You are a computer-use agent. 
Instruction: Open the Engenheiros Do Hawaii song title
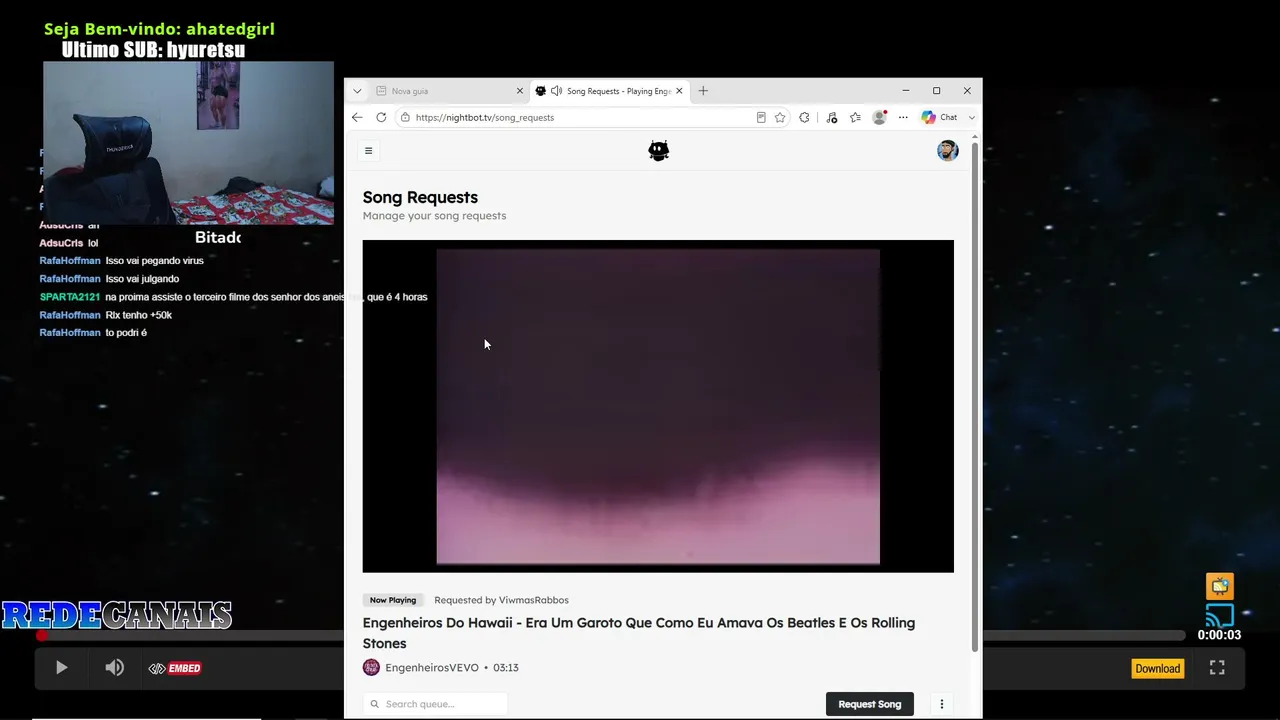click(x=639, y=633)
